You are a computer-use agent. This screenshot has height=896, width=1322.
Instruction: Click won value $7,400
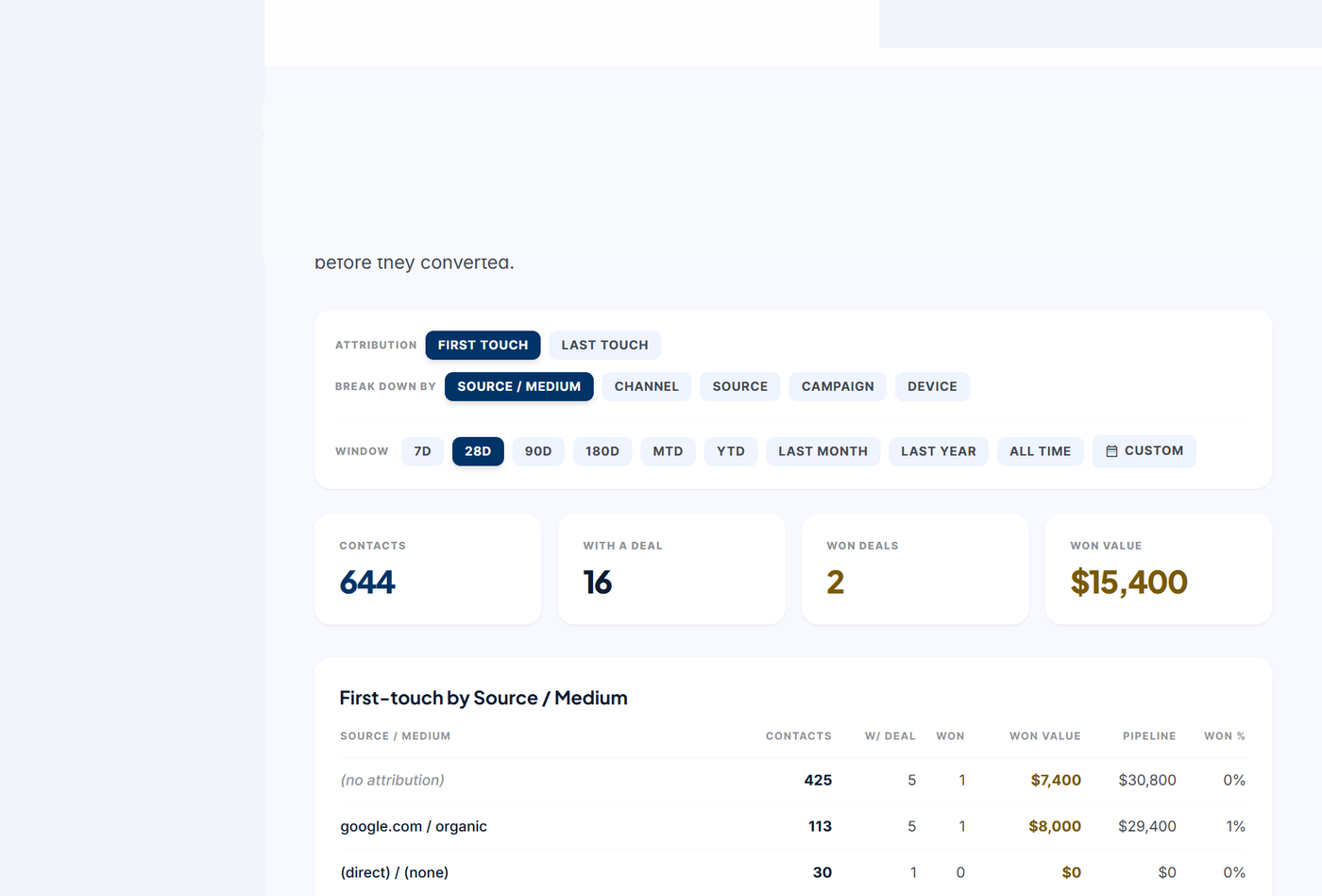point(1056,781)
